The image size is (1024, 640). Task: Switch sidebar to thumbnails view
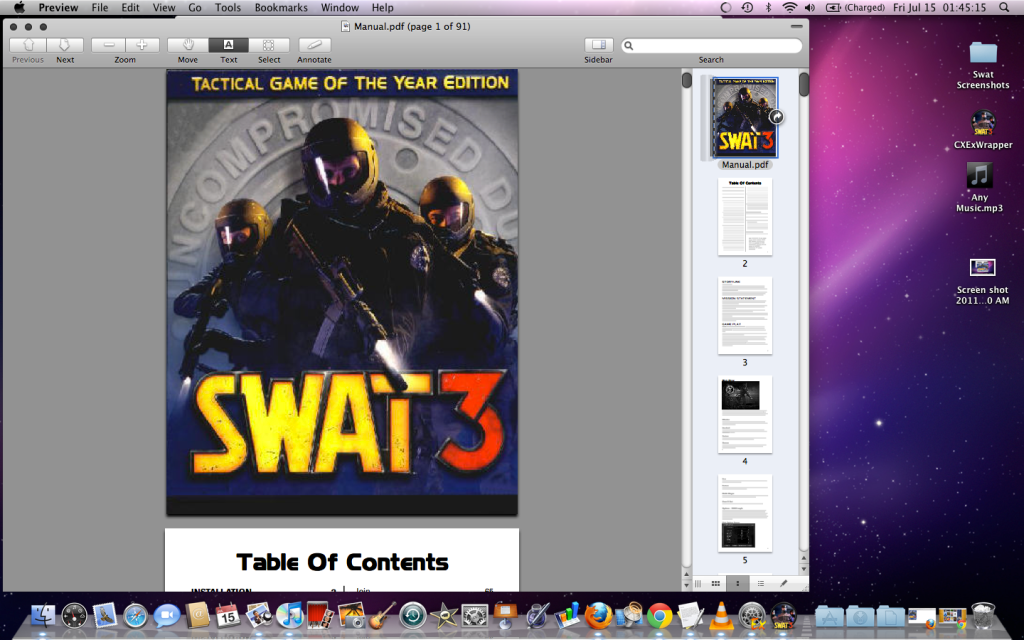[738, 583]
